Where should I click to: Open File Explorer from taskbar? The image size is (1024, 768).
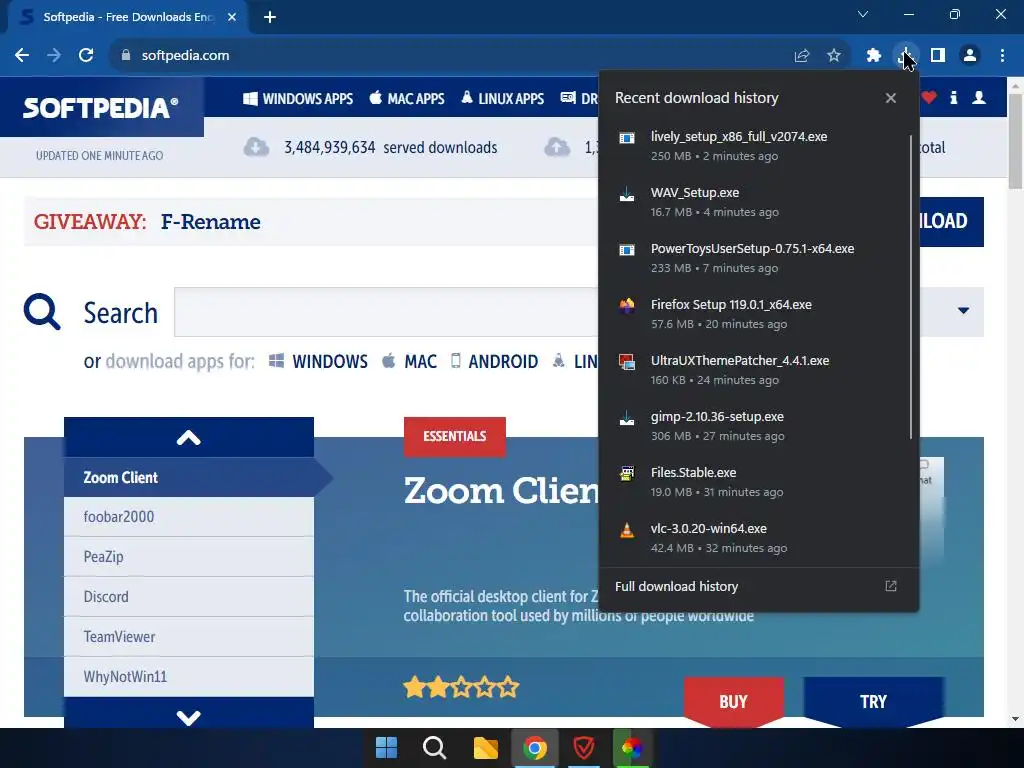(485, 748)
